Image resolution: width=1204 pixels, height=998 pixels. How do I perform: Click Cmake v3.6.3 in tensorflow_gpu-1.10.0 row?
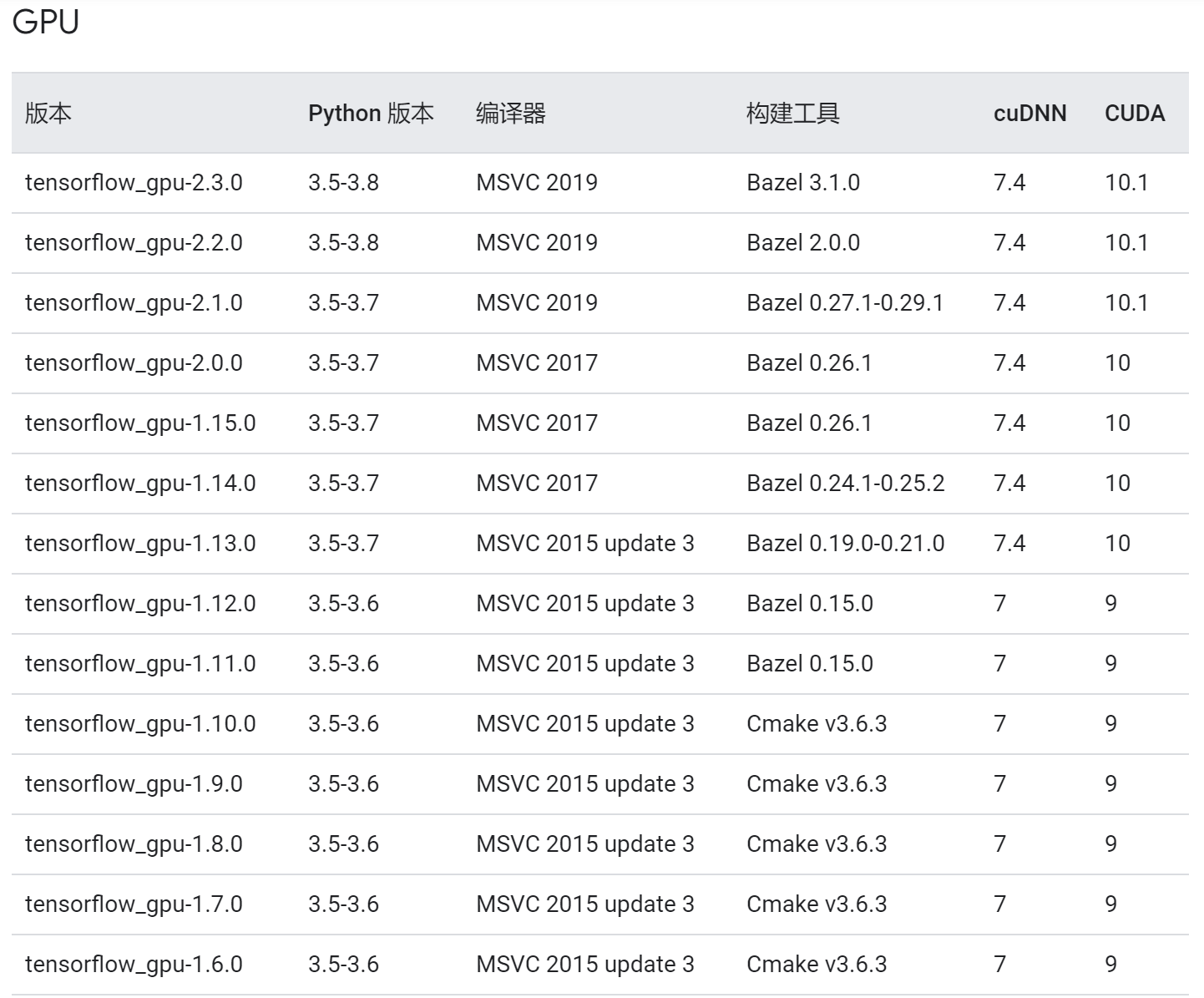[x=817, y=724]
